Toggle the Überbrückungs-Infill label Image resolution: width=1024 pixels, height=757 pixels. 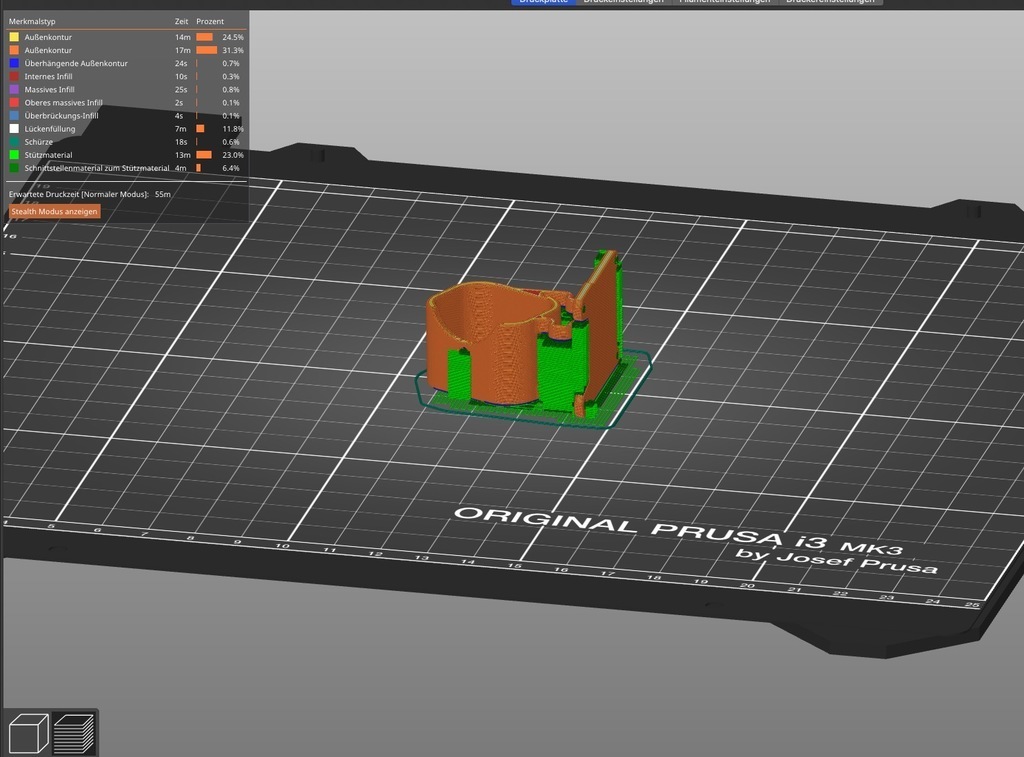(x=61, y=116)
